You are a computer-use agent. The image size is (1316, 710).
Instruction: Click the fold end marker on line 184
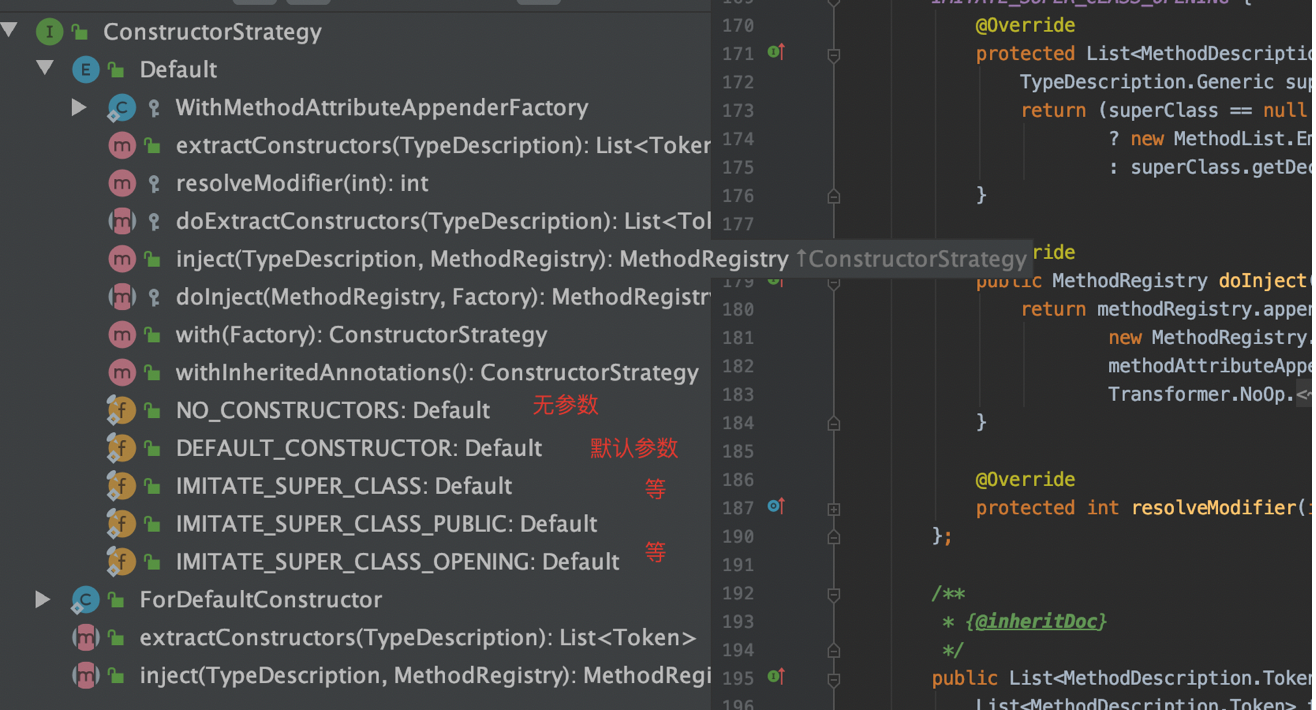[833, 424]
